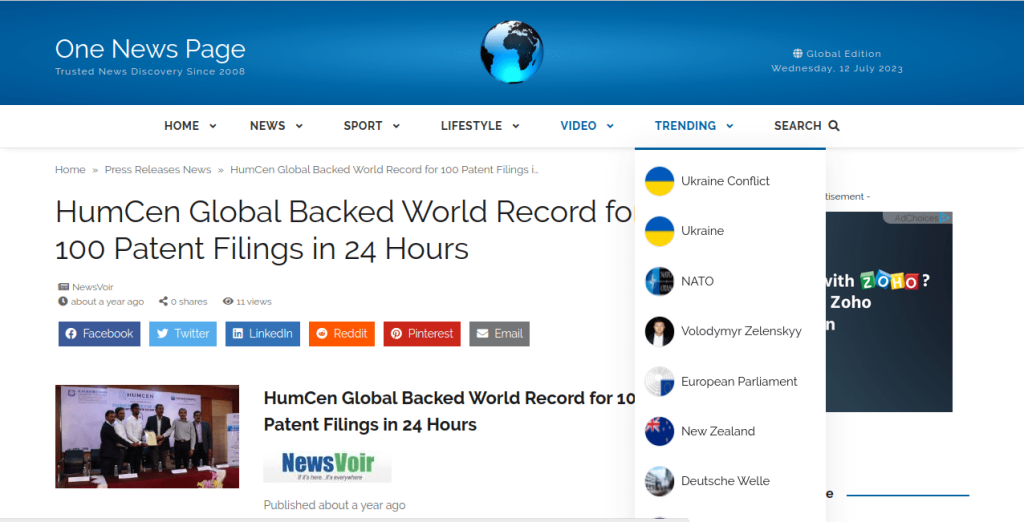Screen dimensions: 1024x522
Task: Click the newspaper icon beside NewsVoir
Action: click(x=63, y=287)
